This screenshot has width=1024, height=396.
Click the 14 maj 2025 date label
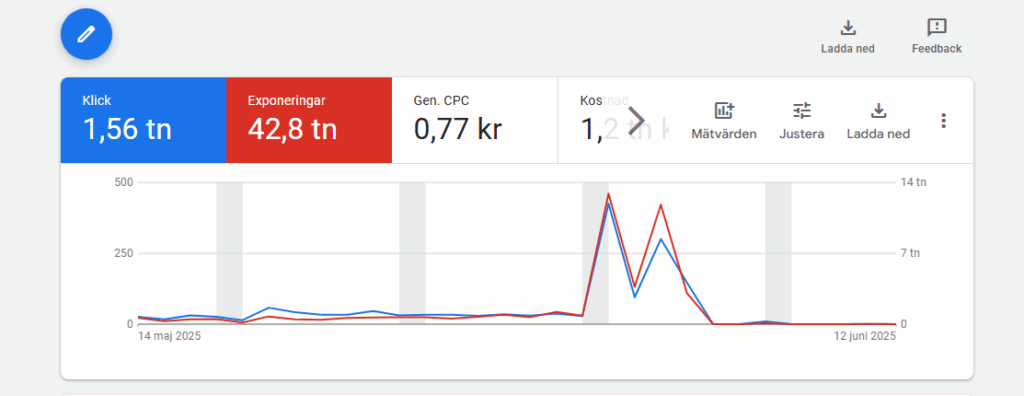(x=169, y=337)
